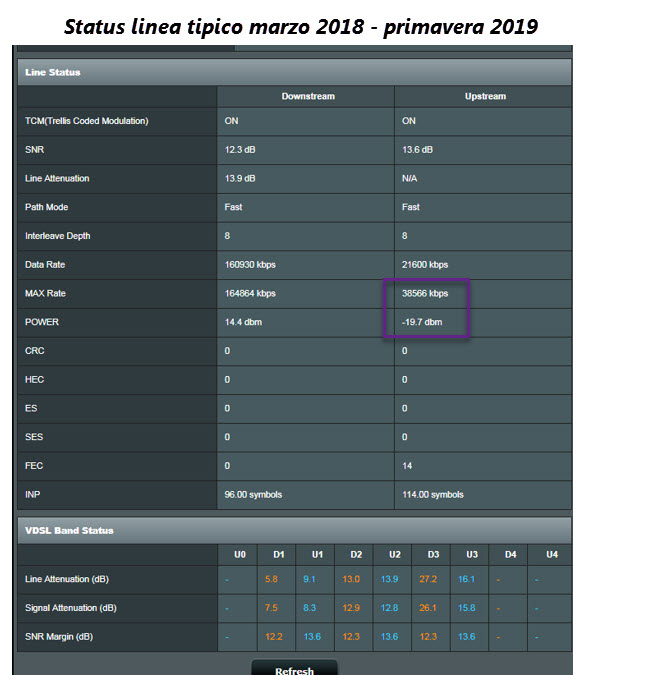The width and height of the screenshot is (649, 675).
Task: Select D3 Line Attenuation value 27.2
Action: coord(428,579)
